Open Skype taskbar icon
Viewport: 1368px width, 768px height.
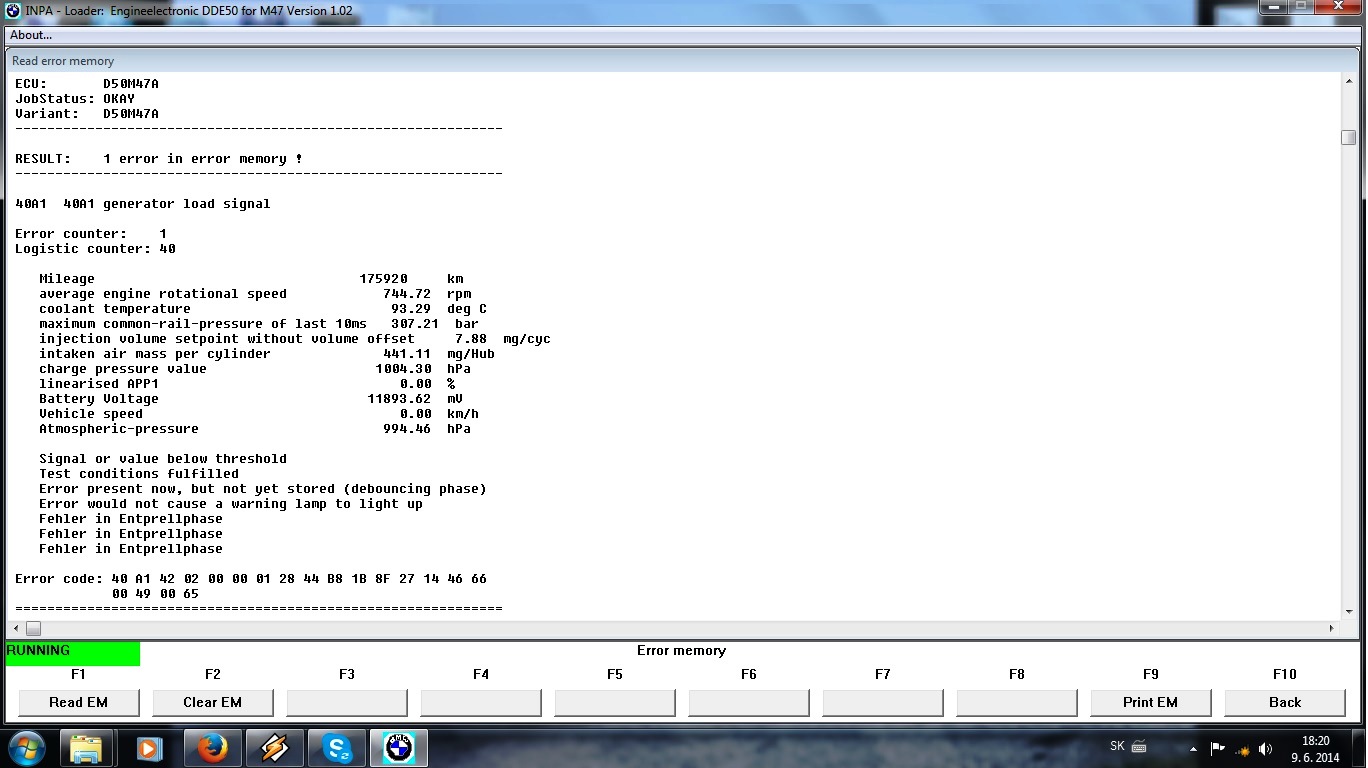pyautogui.click(x=337, y=748)
